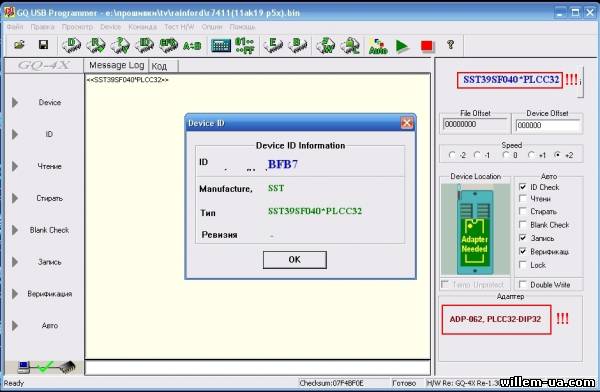Click the Checksum:07F4BF0E status bar entry
This screenshot has width=600, height=392.
[331, 383]
